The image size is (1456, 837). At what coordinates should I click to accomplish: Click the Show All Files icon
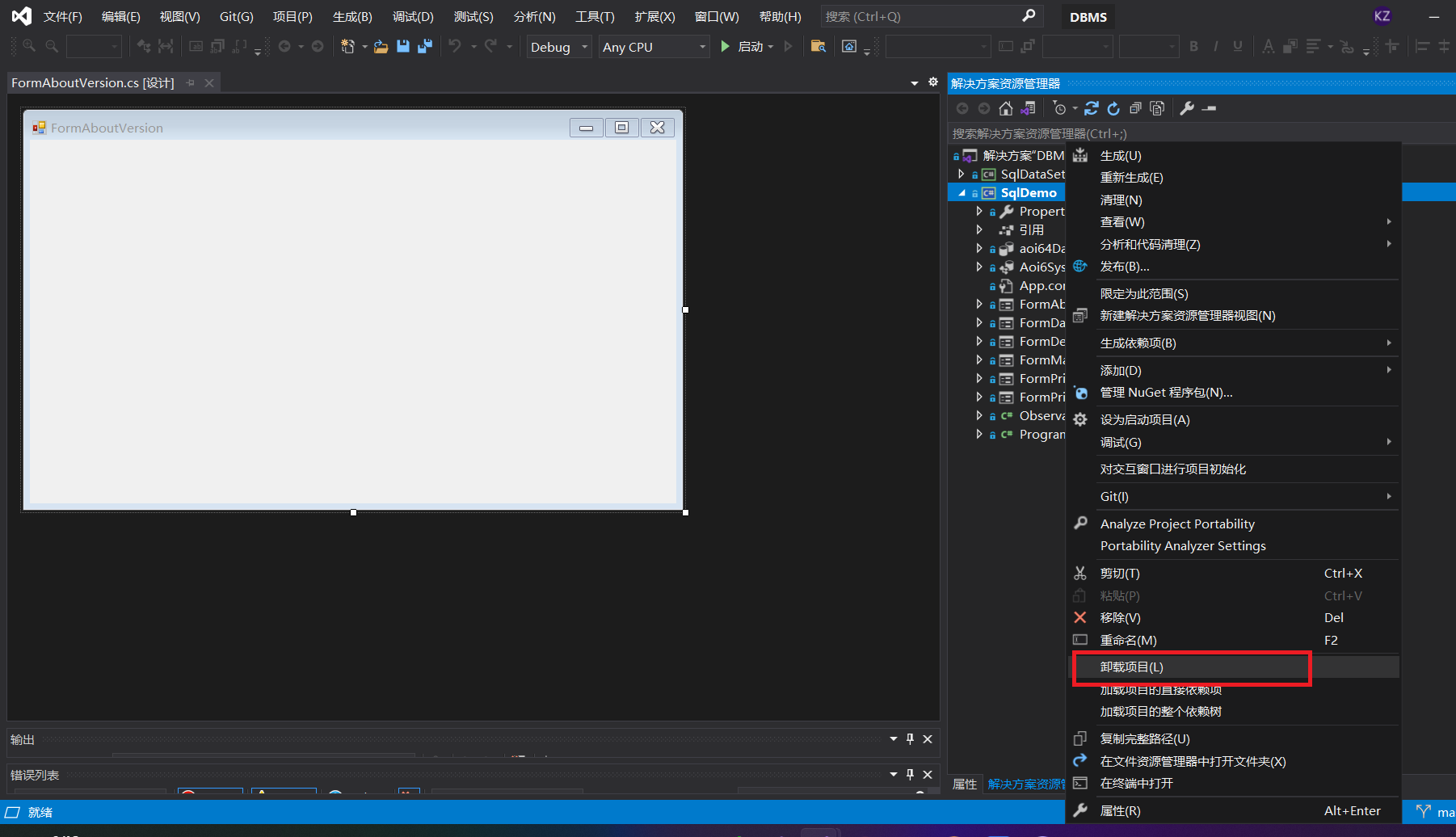1157,108
